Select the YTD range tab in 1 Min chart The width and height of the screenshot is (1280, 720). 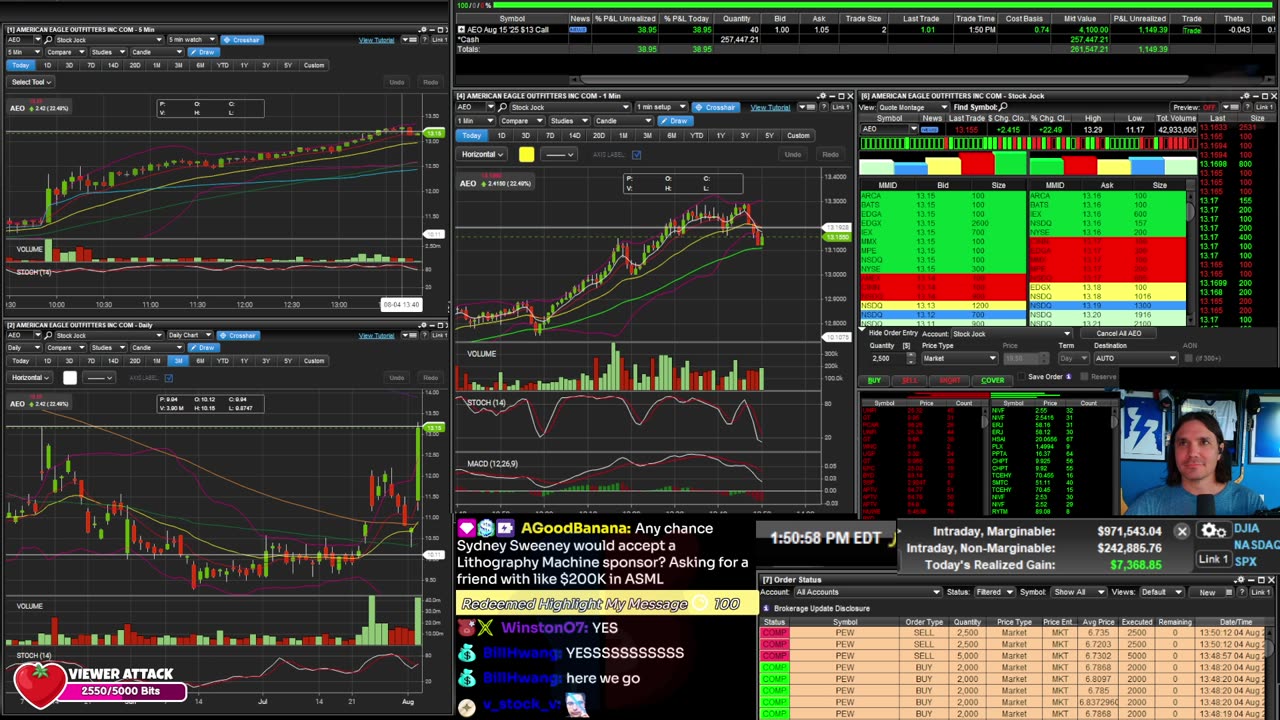tap(696, 135)
